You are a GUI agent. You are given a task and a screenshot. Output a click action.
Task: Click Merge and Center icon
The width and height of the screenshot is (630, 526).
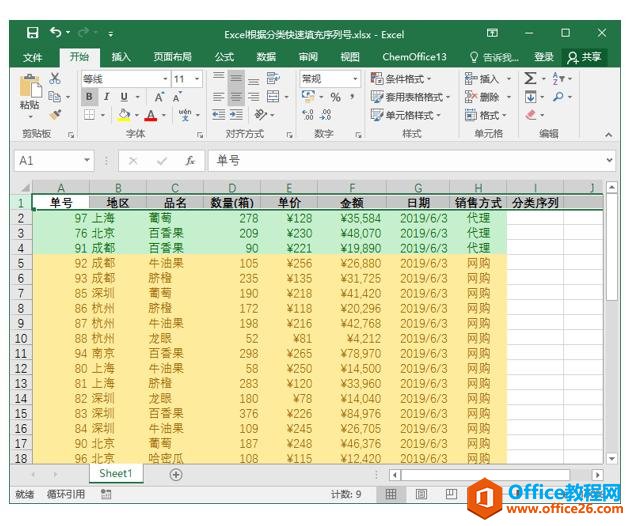click(x=273, y=96)
